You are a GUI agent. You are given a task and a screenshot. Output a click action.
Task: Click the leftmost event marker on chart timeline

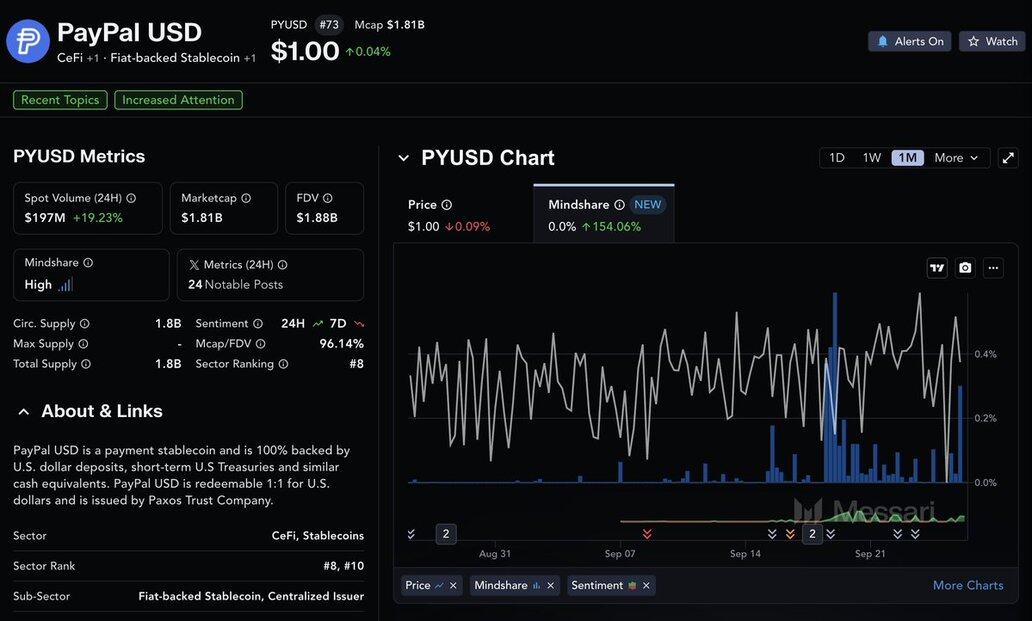point(411,534)
